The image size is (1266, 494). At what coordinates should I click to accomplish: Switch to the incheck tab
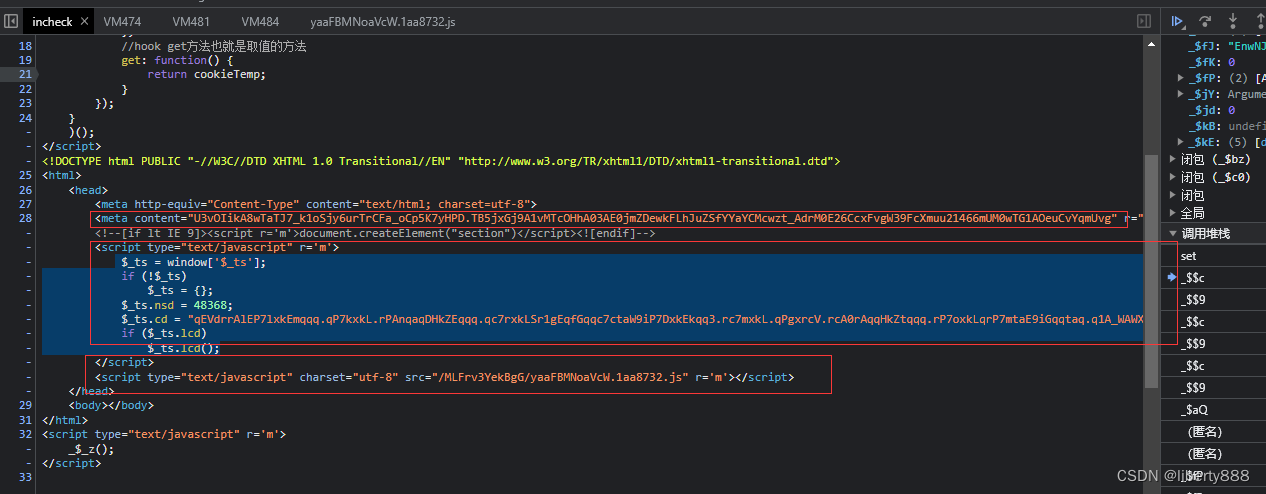pyautogui.click(x=51, y=21)
